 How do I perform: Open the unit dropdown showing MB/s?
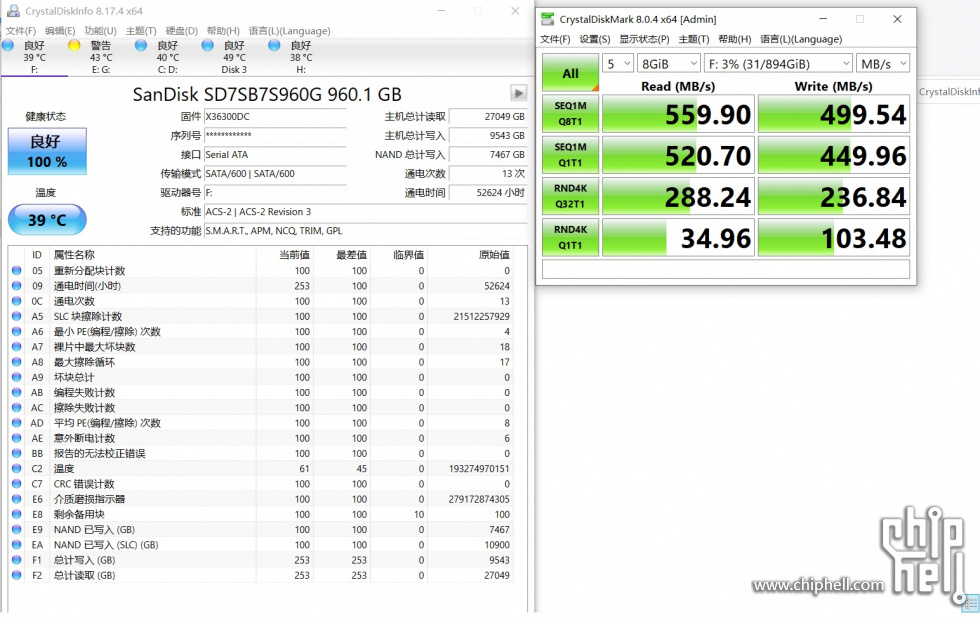point(882,63)
